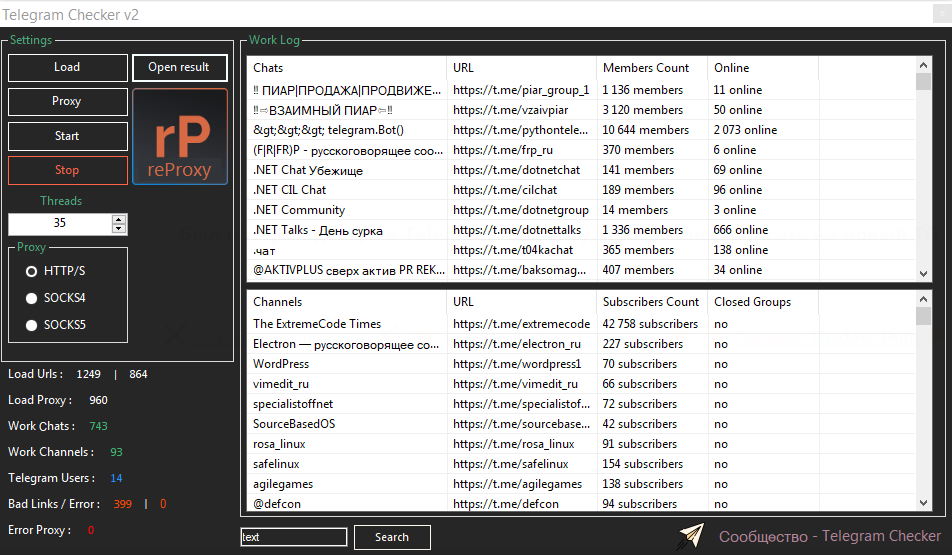Sort by the Subscribers Count column header
952x555 pixels.
(x=652, y=302)
